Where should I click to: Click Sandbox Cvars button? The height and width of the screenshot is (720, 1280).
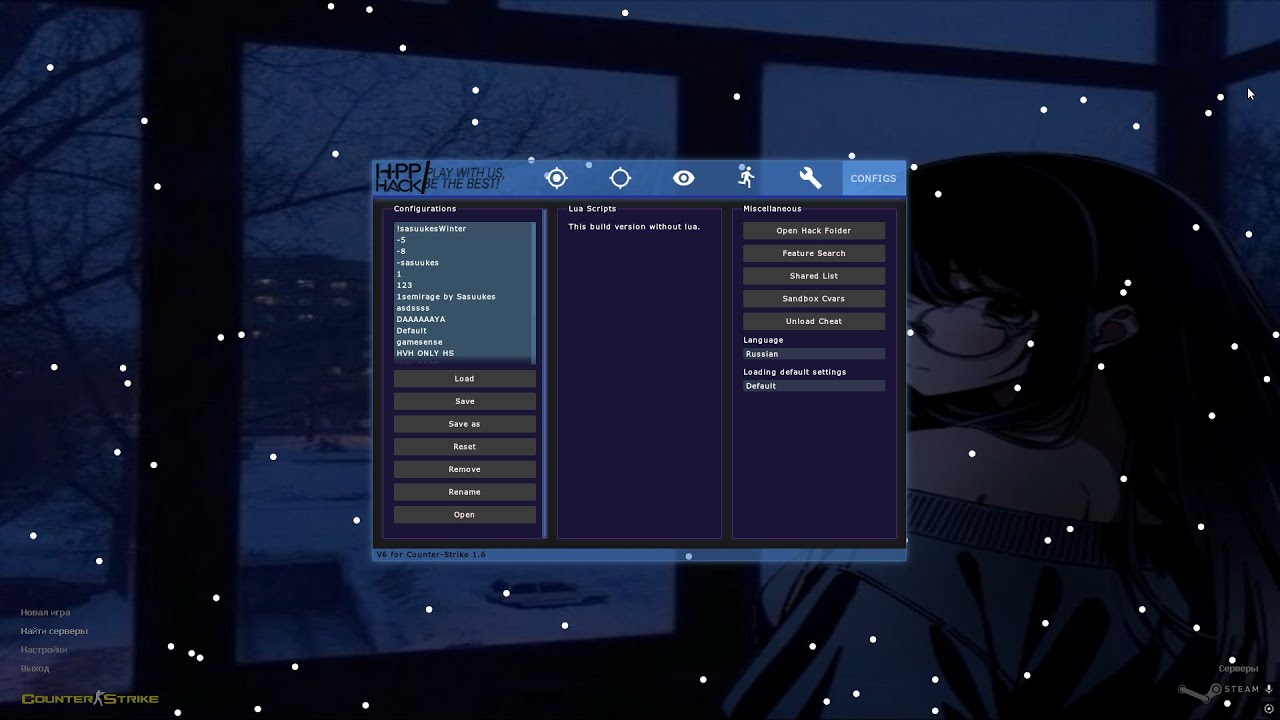point(814,299)
